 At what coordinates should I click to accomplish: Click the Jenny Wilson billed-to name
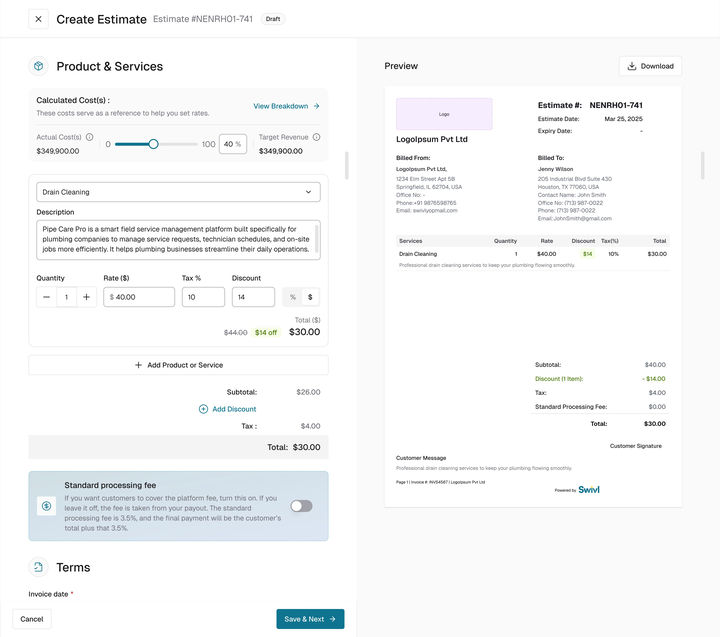click(x=555, y=169)
